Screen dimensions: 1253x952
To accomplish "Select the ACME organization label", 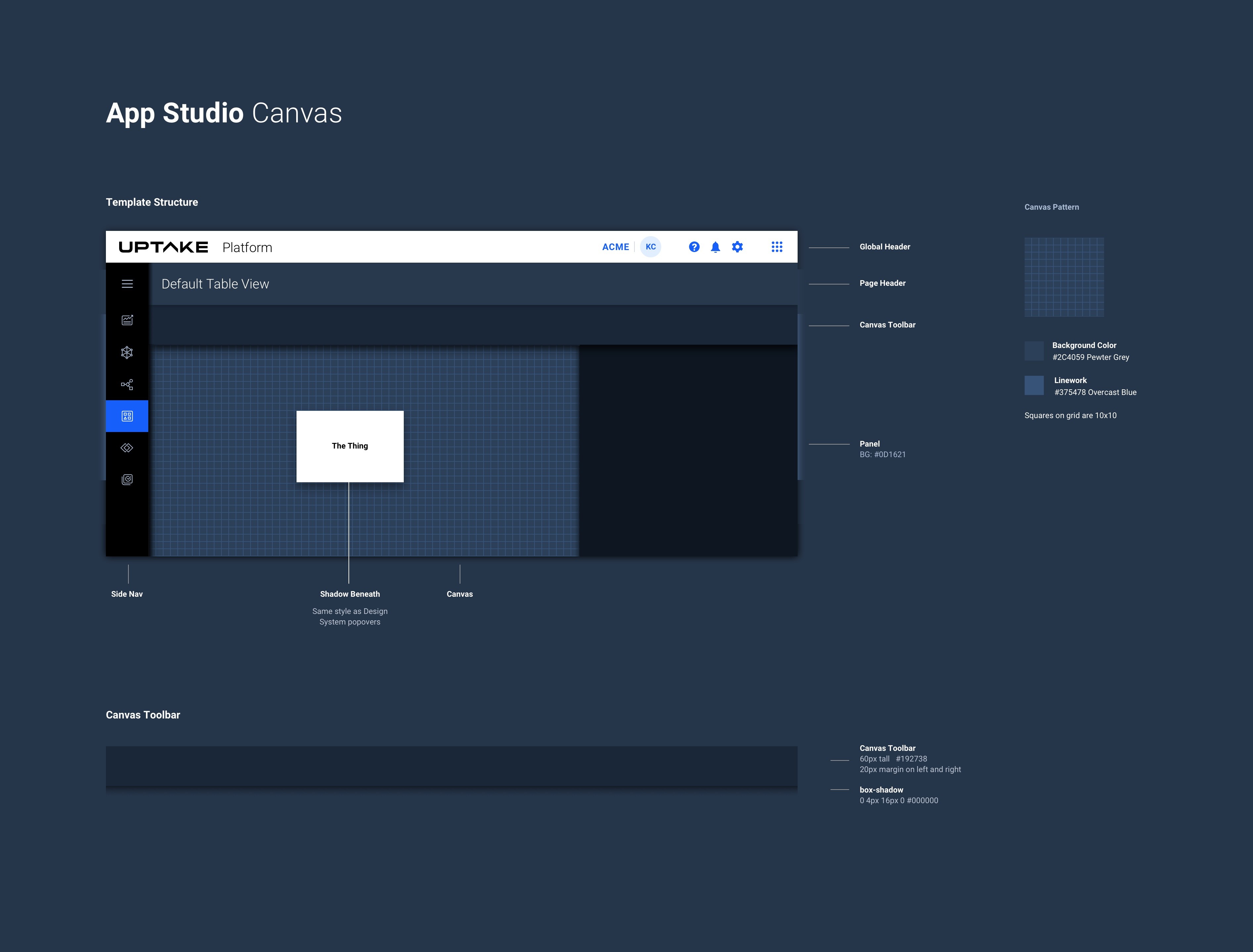I will coord(615,247).
